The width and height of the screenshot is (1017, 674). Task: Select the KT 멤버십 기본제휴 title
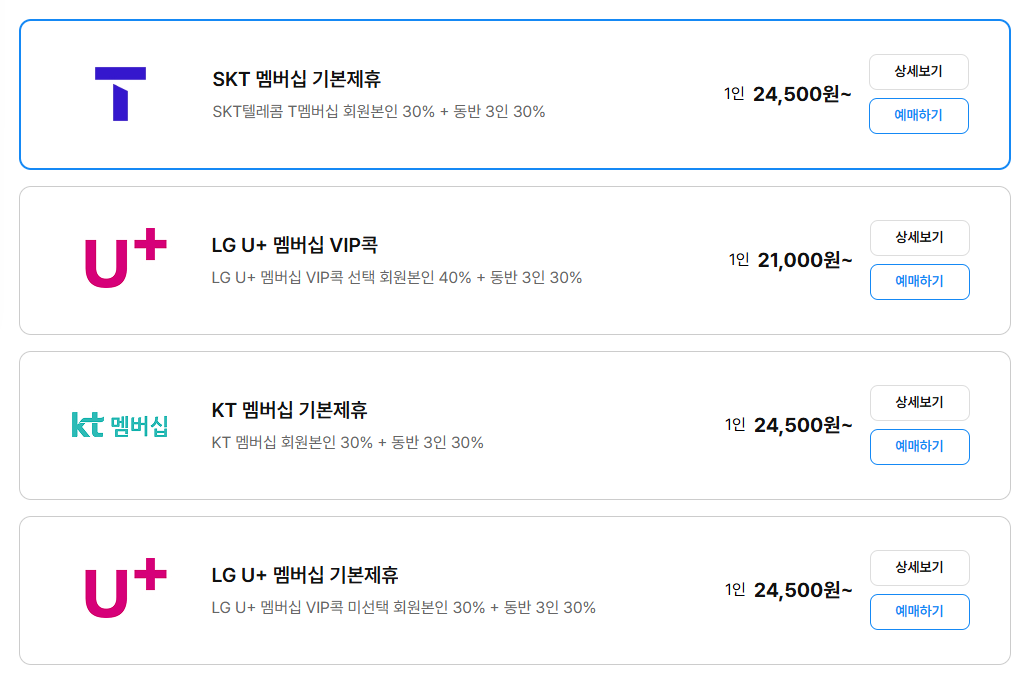click(x=289, y=410)
